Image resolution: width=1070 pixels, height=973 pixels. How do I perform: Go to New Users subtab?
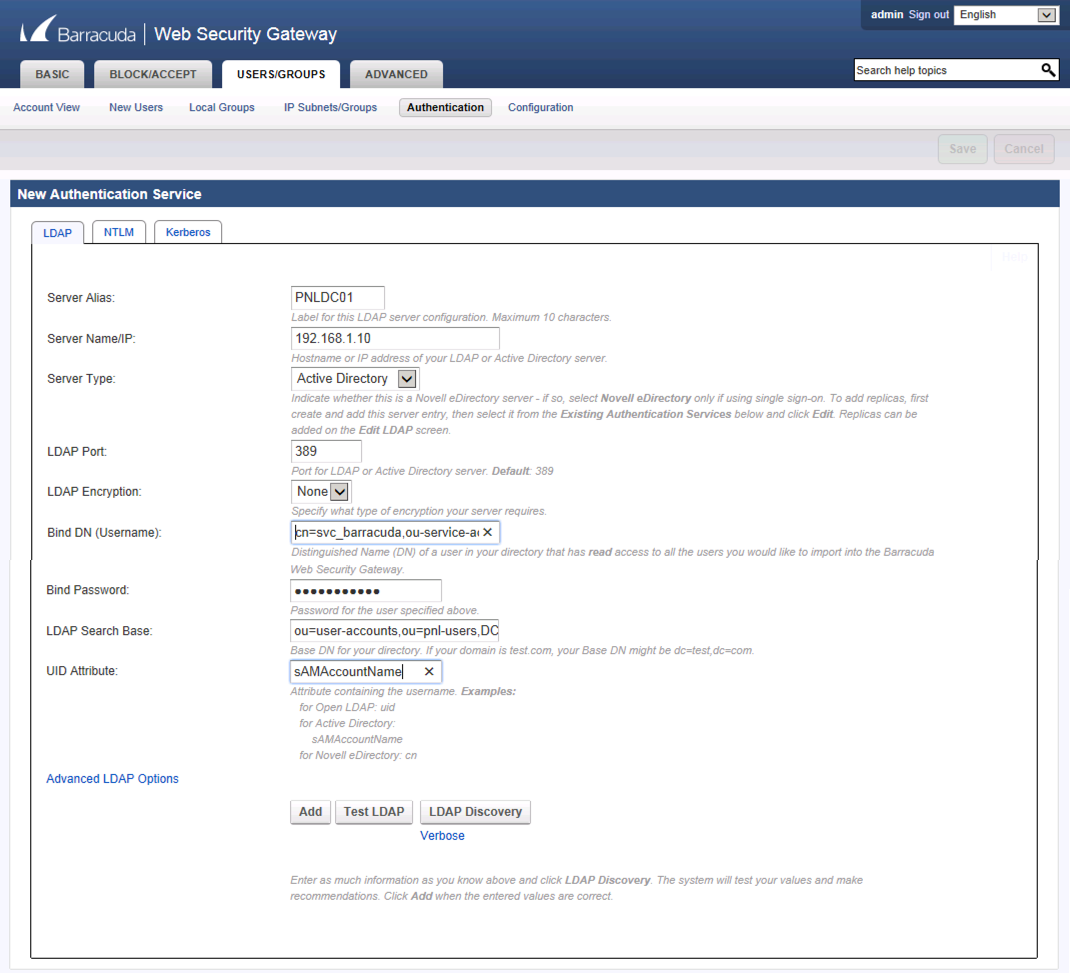click(x=136, y=107)
